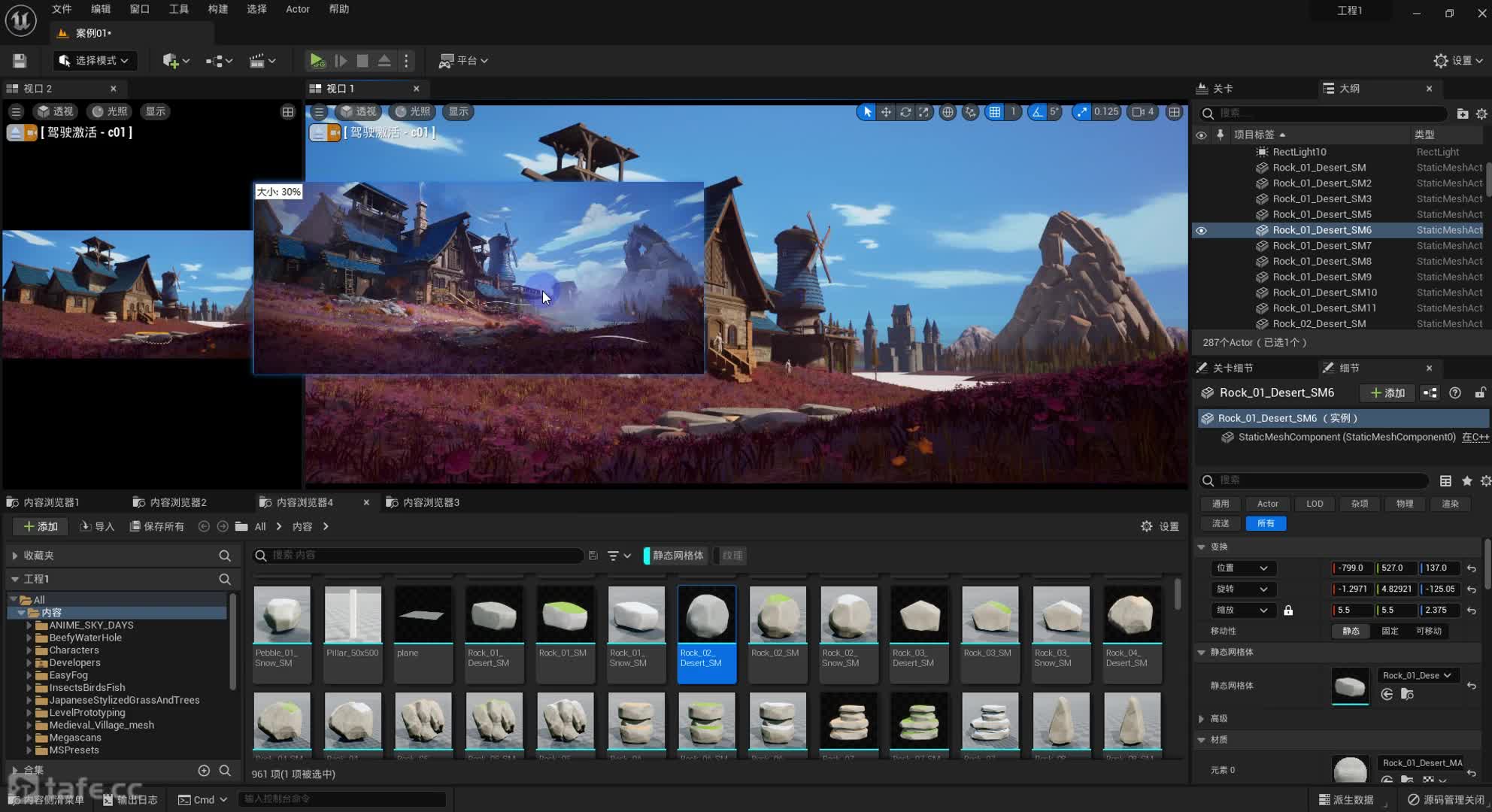Screen dimensions: 1492x812
Task: Select the 所有 filter in details
Action: point(1266,523)
